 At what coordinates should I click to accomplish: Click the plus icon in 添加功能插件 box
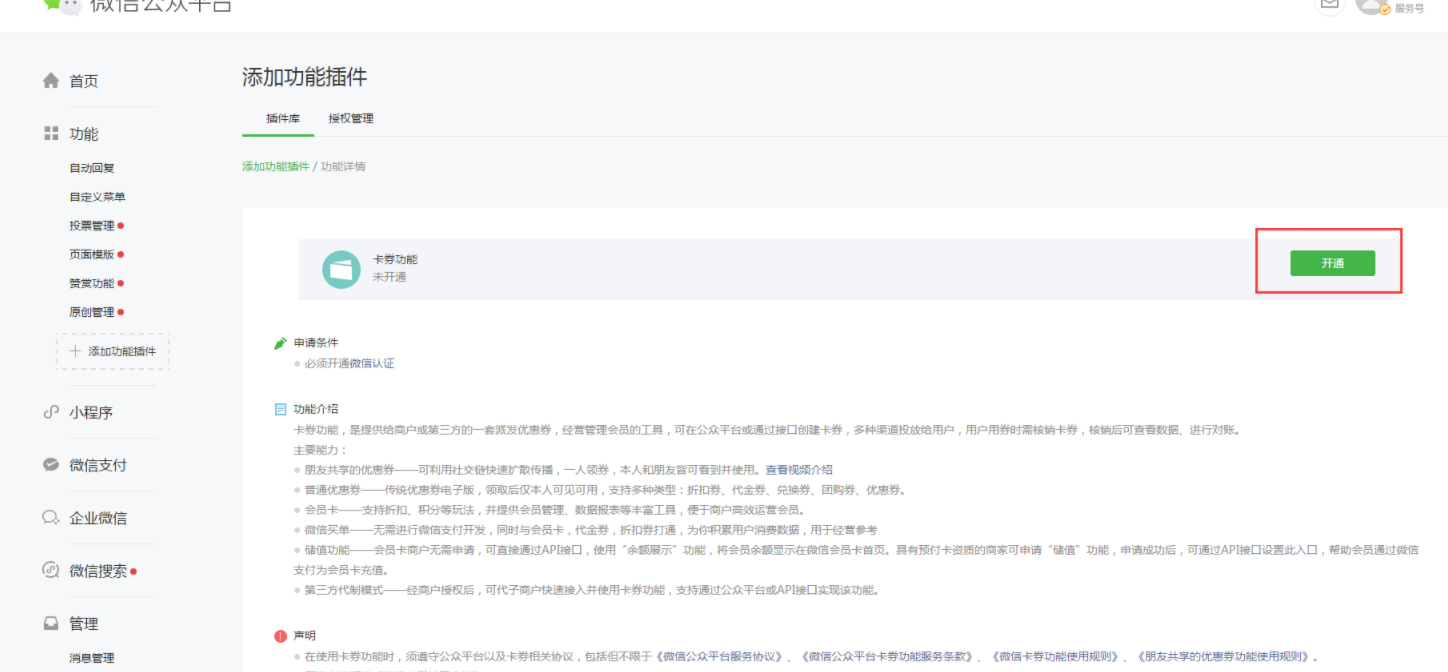[75, 351]
